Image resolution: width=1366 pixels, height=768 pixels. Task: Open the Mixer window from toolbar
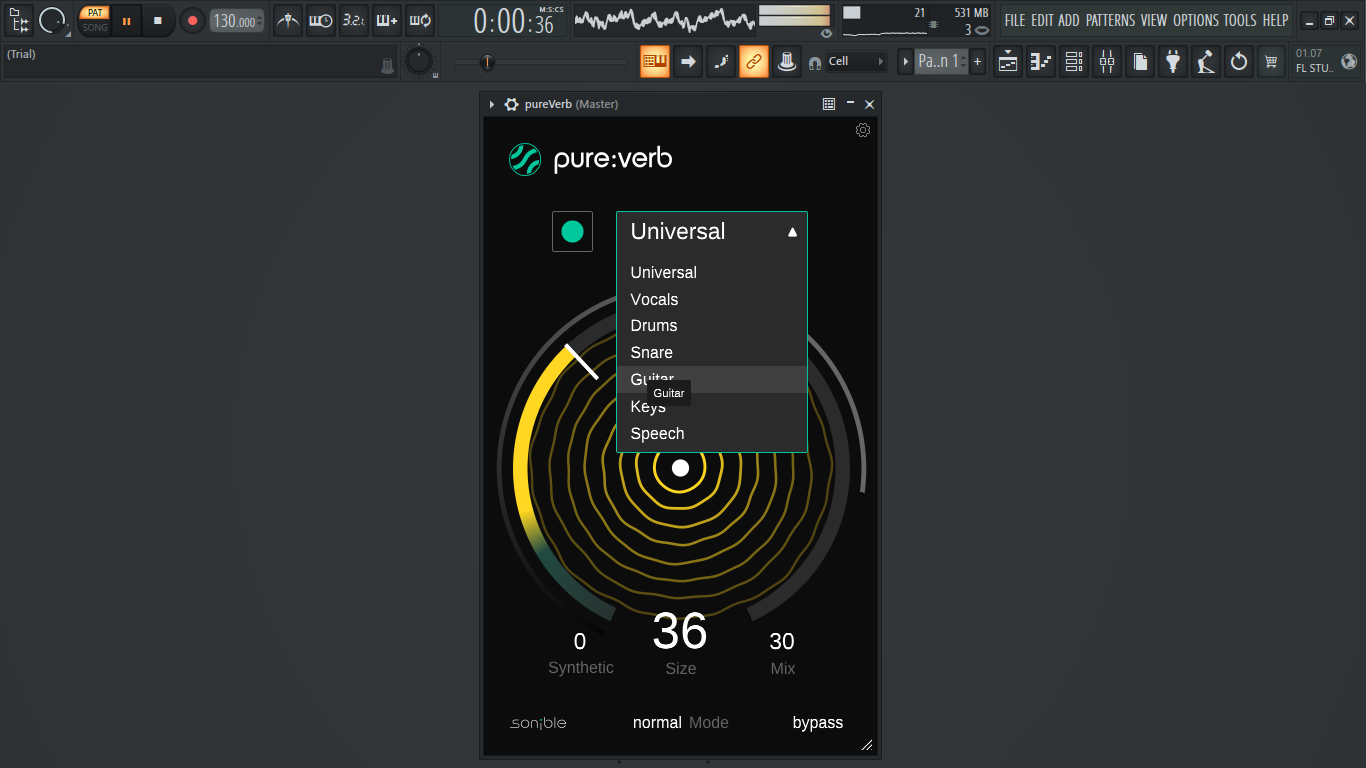[1107, 61]
